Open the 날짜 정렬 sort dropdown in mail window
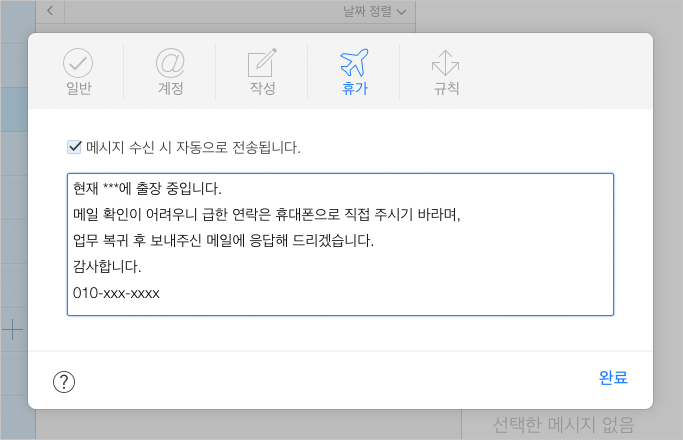The image size is (683, 440). pyautogui.click(x=375, y=11)
